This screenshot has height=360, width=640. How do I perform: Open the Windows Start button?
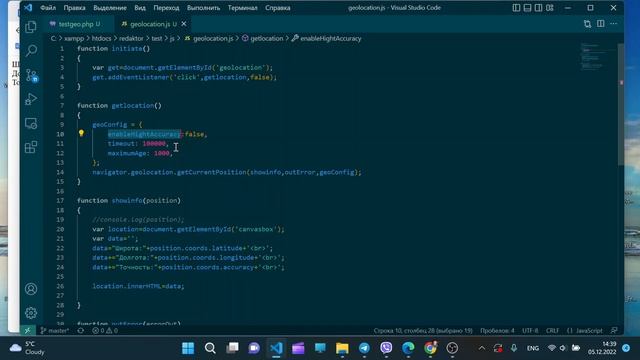(188, 348)
